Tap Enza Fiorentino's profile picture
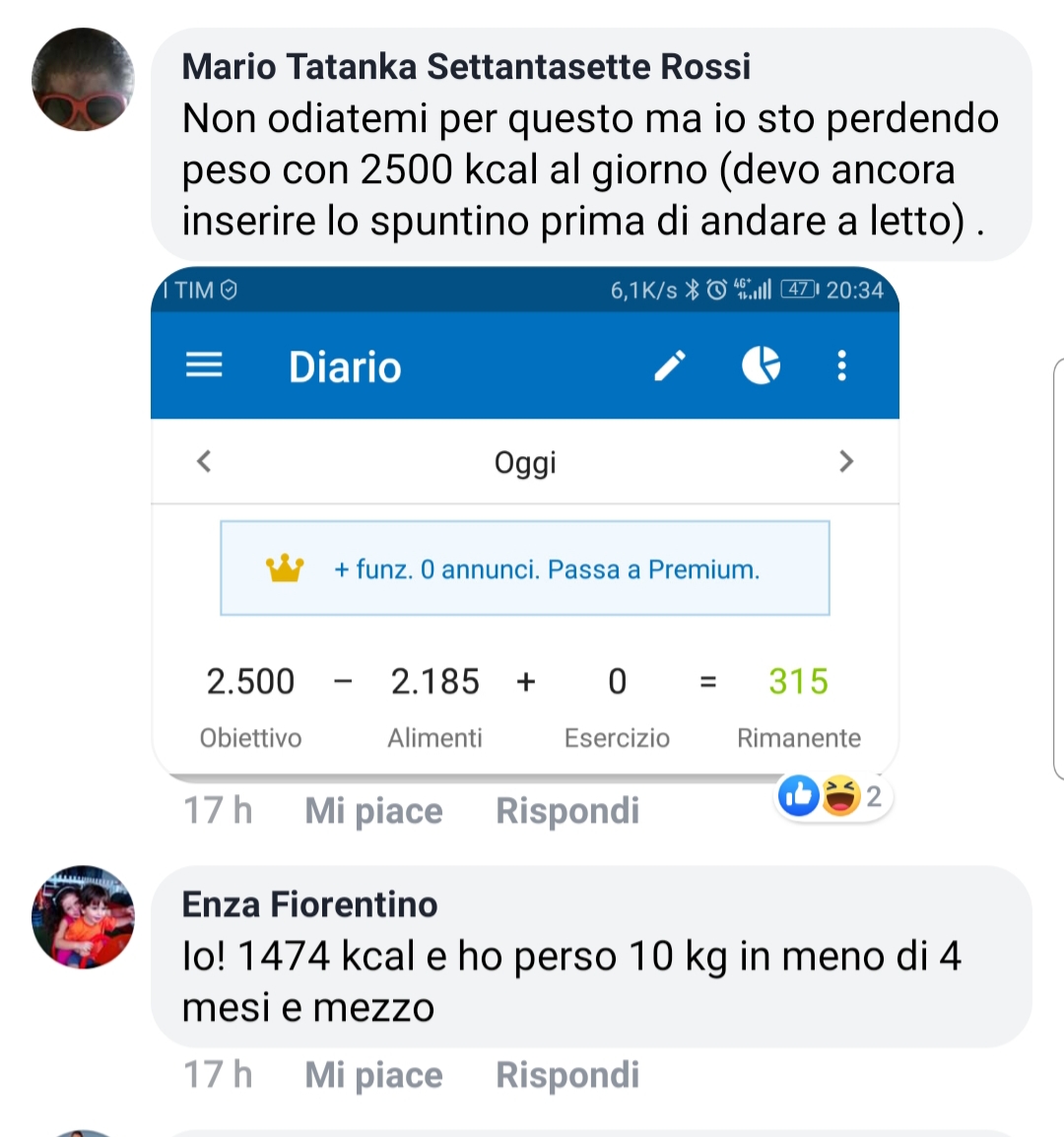Image resolution: width=1064 pixels, height=1137 pixels. pos(83,917)
